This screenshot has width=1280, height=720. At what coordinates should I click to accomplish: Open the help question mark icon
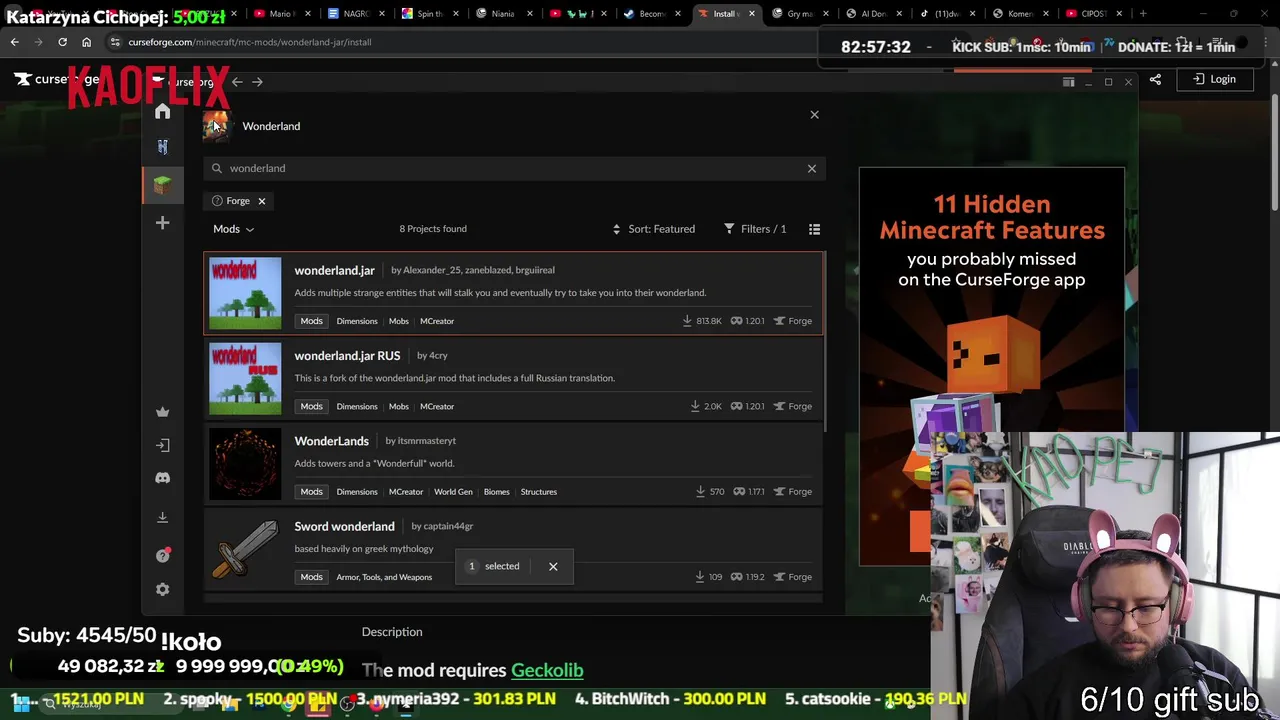(162, 555)
